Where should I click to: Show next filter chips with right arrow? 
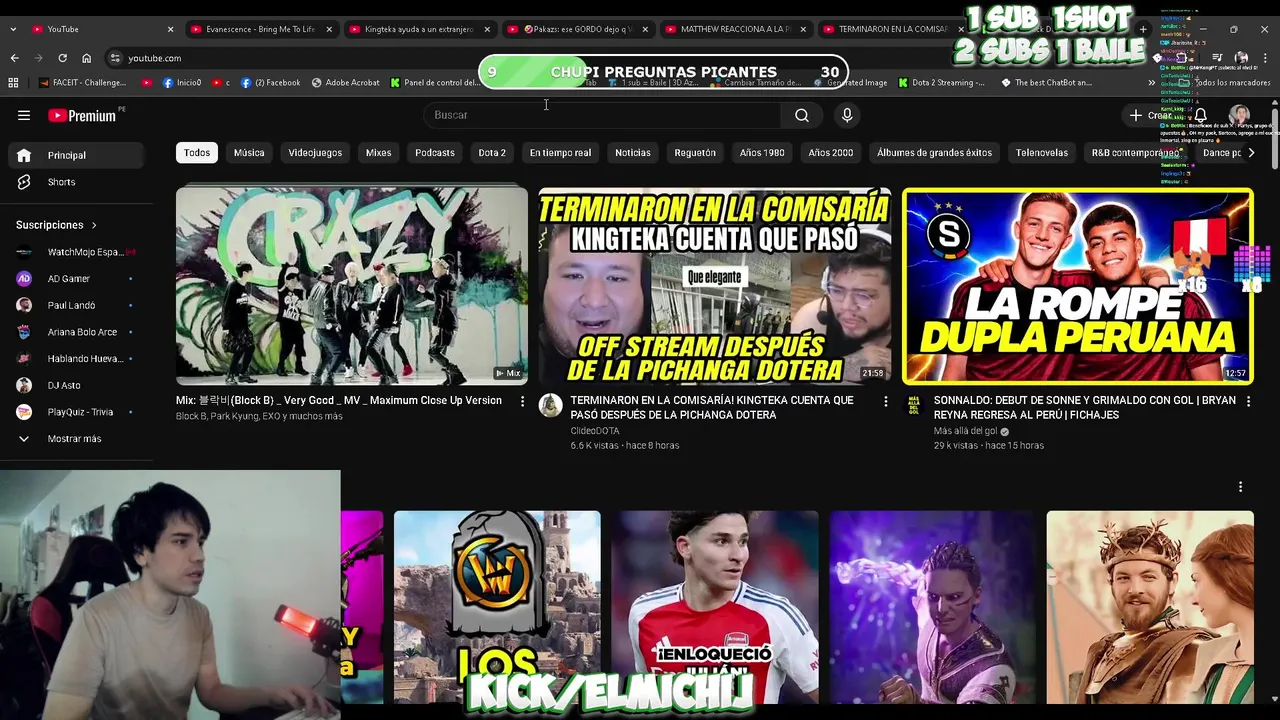(1251, 153)
